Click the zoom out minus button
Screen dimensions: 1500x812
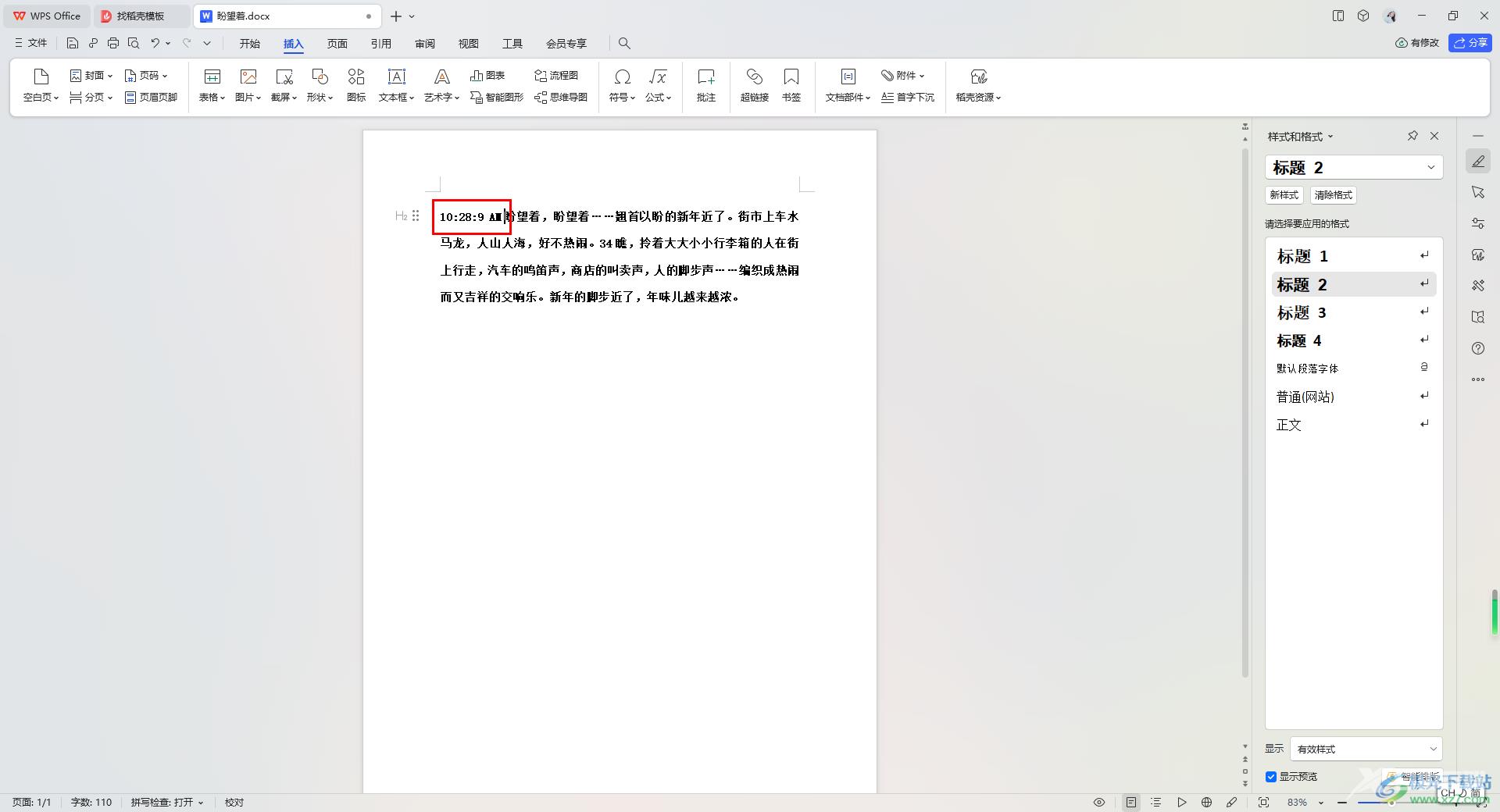click(1342, 803)
